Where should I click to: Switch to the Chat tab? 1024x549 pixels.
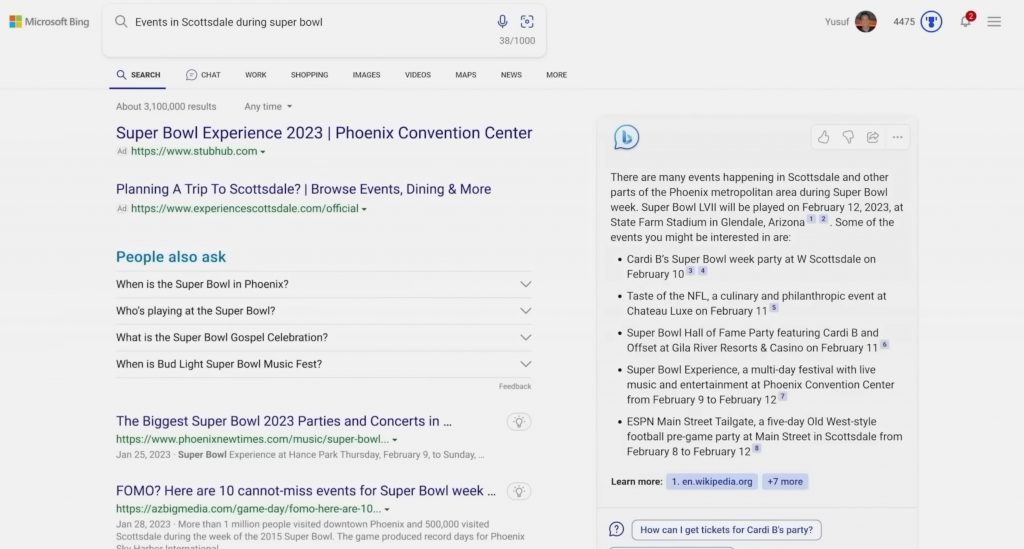pos(203,75)
